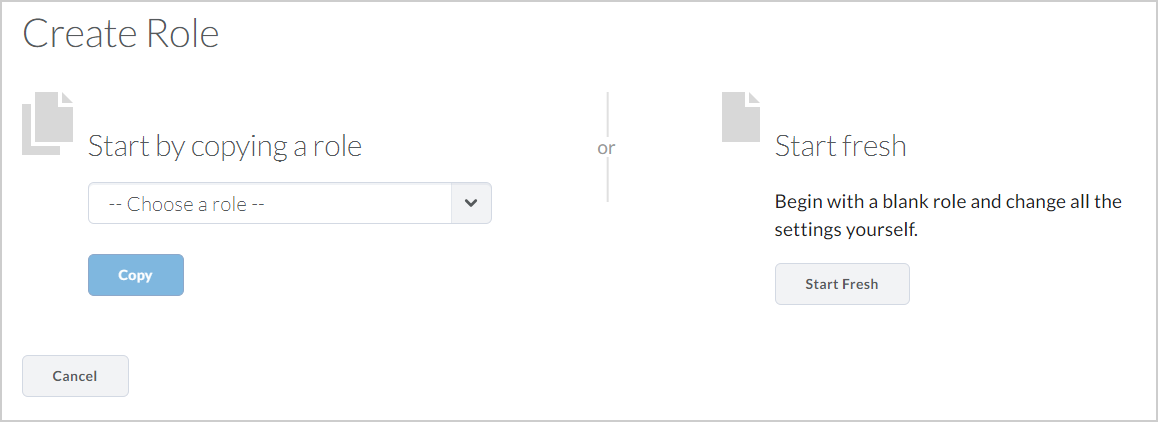This screenshot has height=422, width=1158.
Task: Click the Create Role page heading
Action: pyautogui.click(x=121, y=34)
